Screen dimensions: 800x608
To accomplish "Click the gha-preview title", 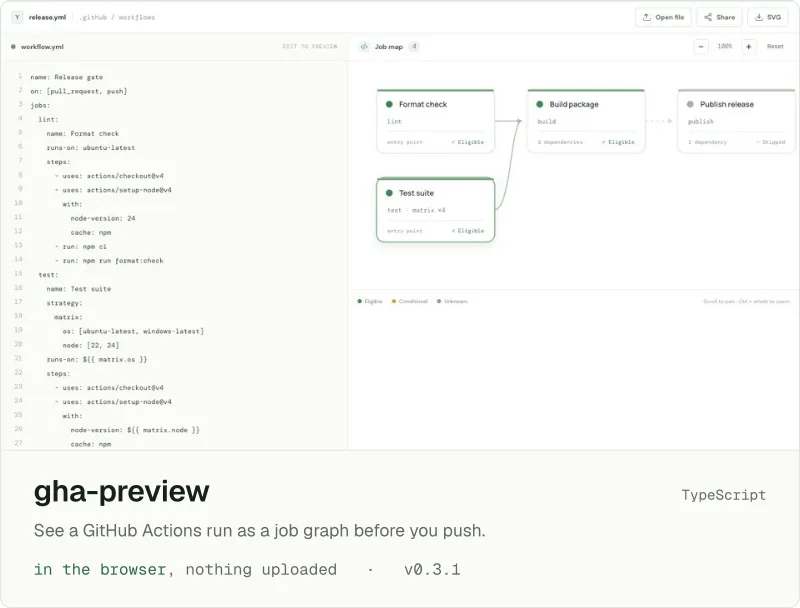I will point(121,492).
